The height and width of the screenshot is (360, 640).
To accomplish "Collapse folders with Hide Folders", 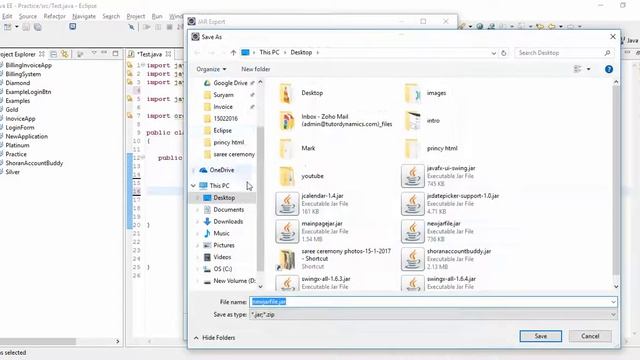I will (x=215, y=338).
